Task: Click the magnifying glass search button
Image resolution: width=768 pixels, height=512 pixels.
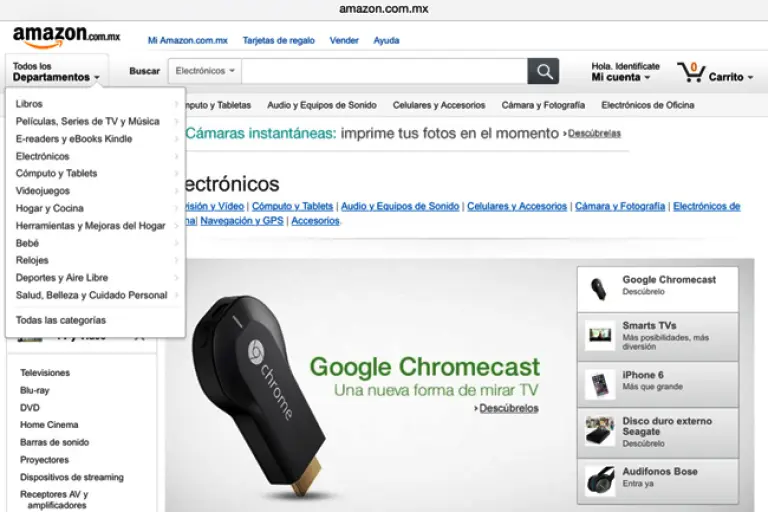Action: click(543, 71)
